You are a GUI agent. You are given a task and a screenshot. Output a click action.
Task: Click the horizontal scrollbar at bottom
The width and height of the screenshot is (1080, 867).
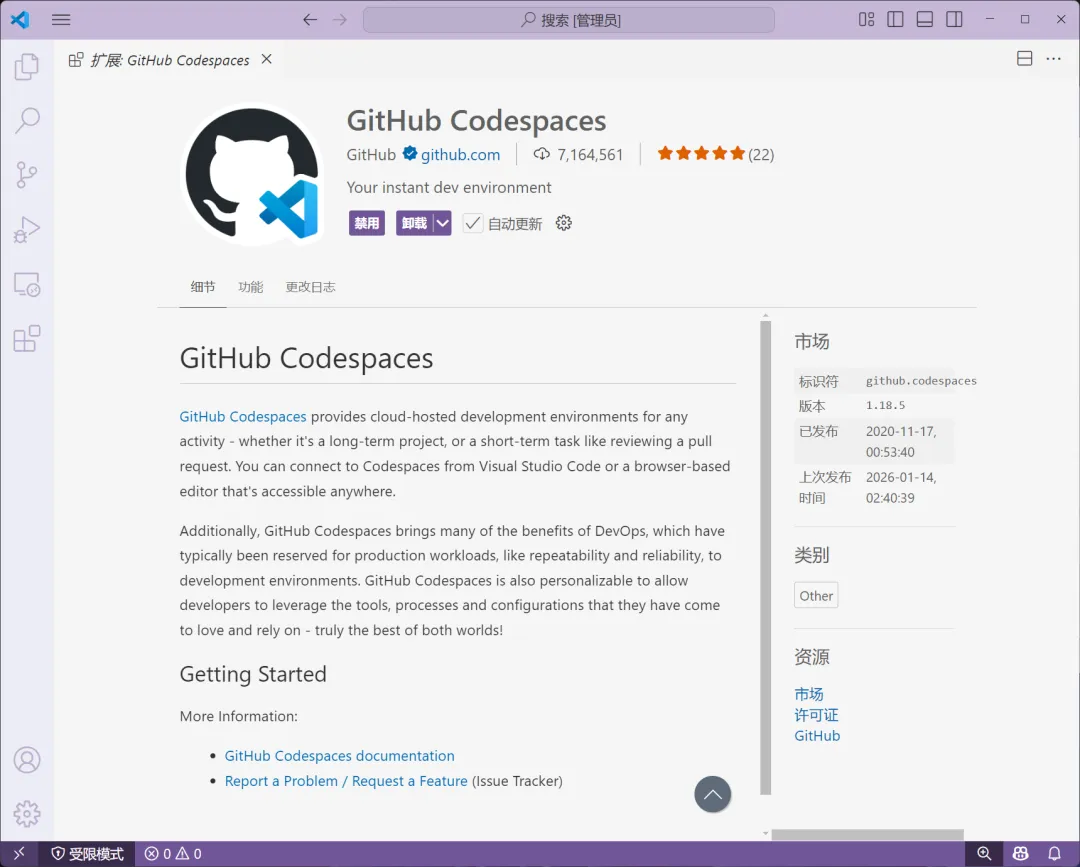[867, 834]
